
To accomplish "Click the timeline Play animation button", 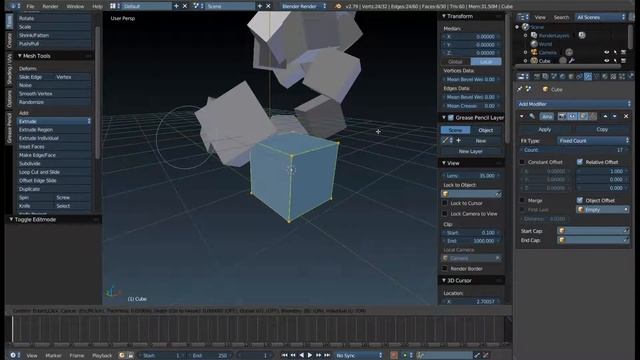I will click(310, 356).
